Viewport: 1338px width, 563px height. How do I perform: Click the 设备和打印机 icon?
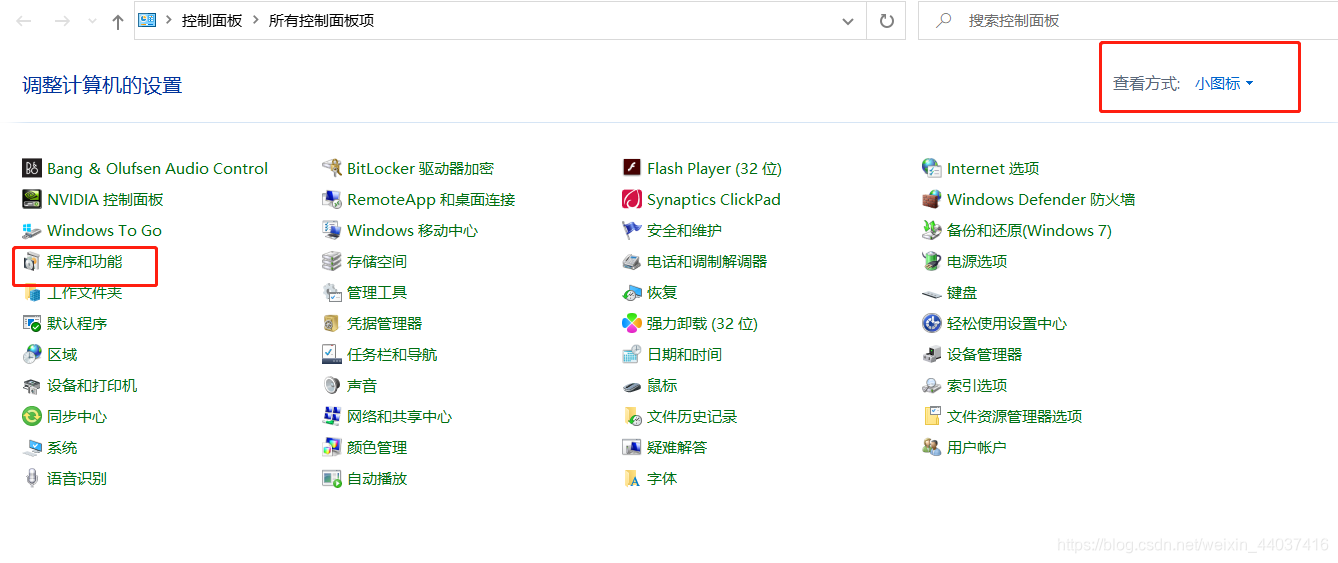32,385
